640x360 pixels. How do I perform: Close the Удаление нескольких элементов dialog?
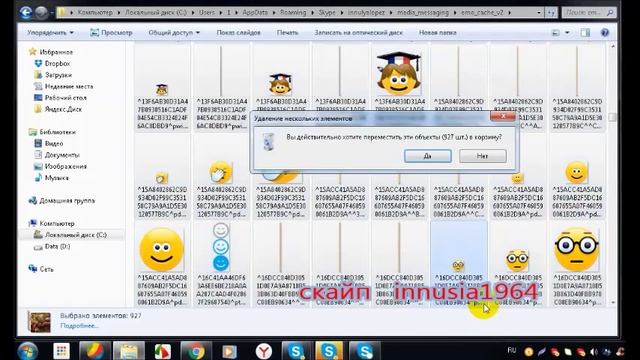pyautogui.click(x=503, y=116)
